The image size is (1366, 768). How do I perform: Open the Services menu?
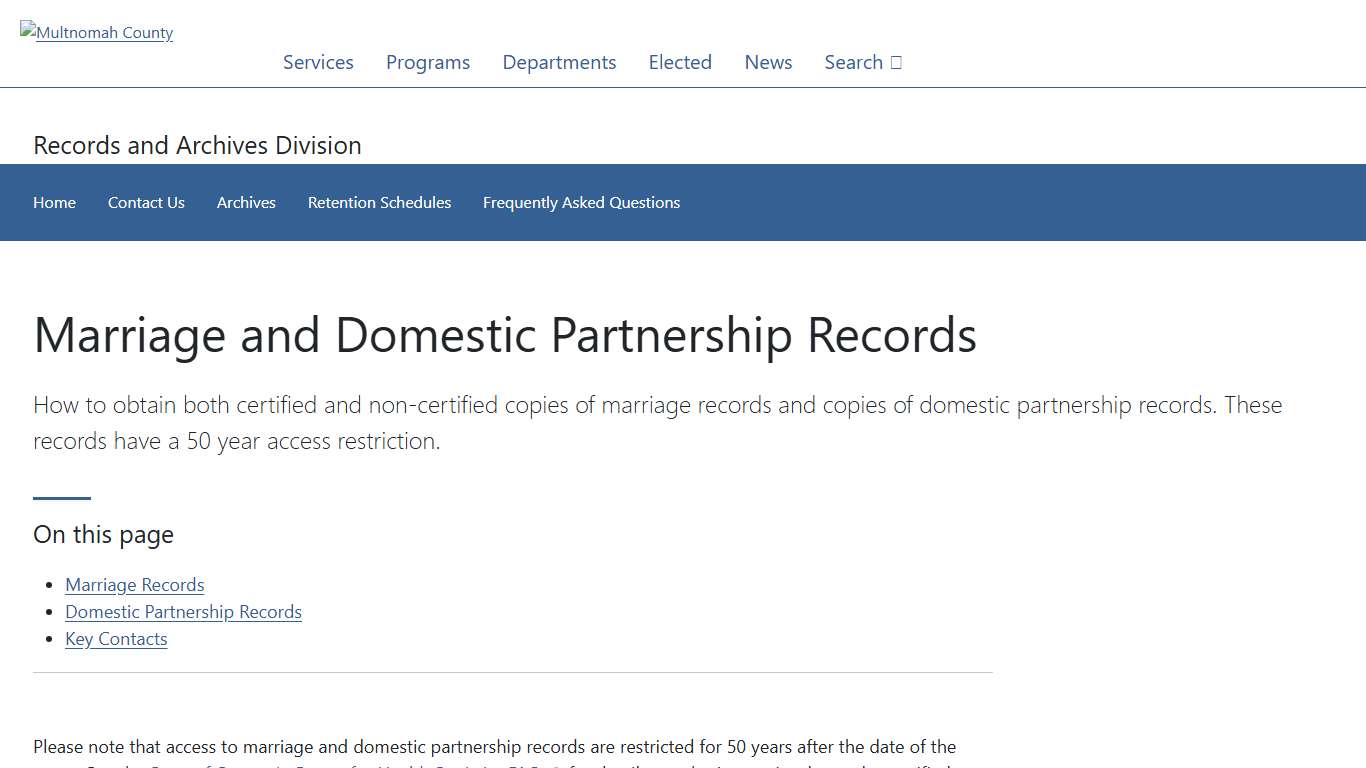point(318,62)
